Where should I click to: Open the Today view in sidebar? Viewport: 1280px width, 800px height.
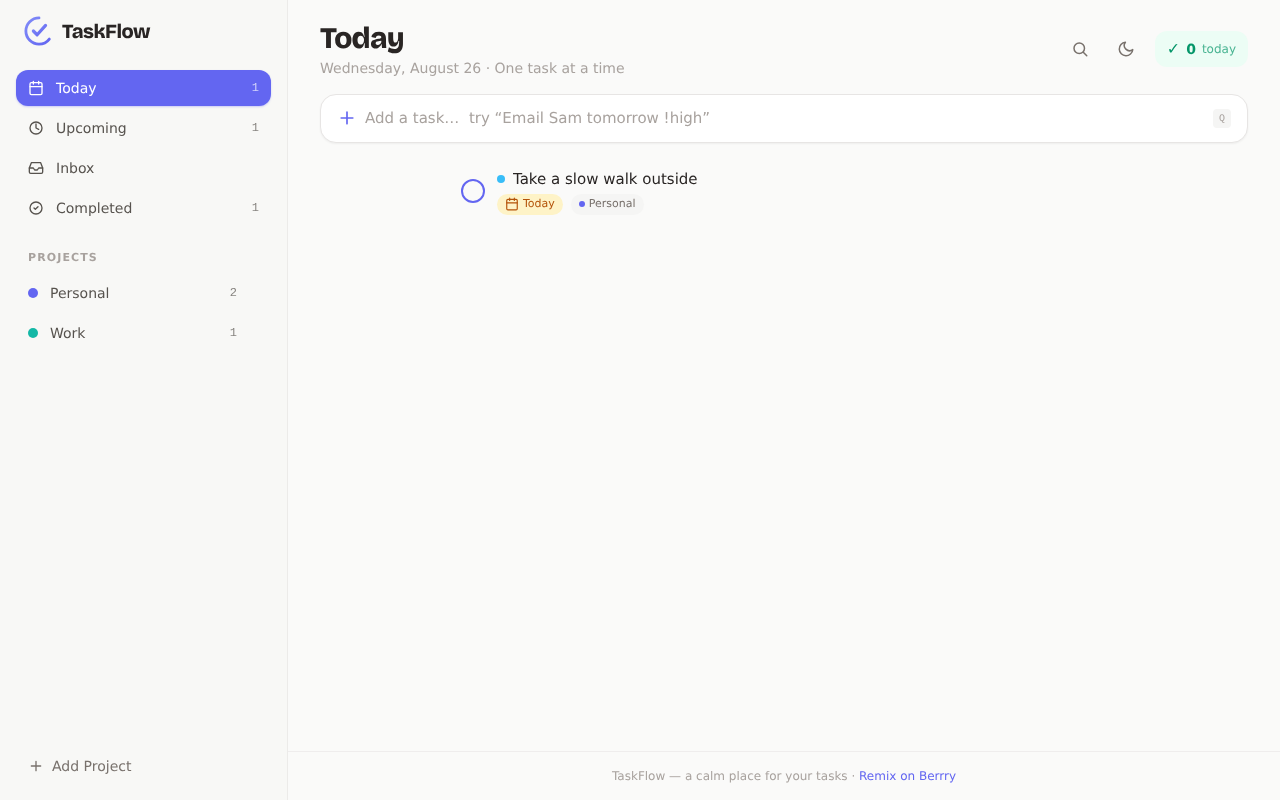pos(143,88)
